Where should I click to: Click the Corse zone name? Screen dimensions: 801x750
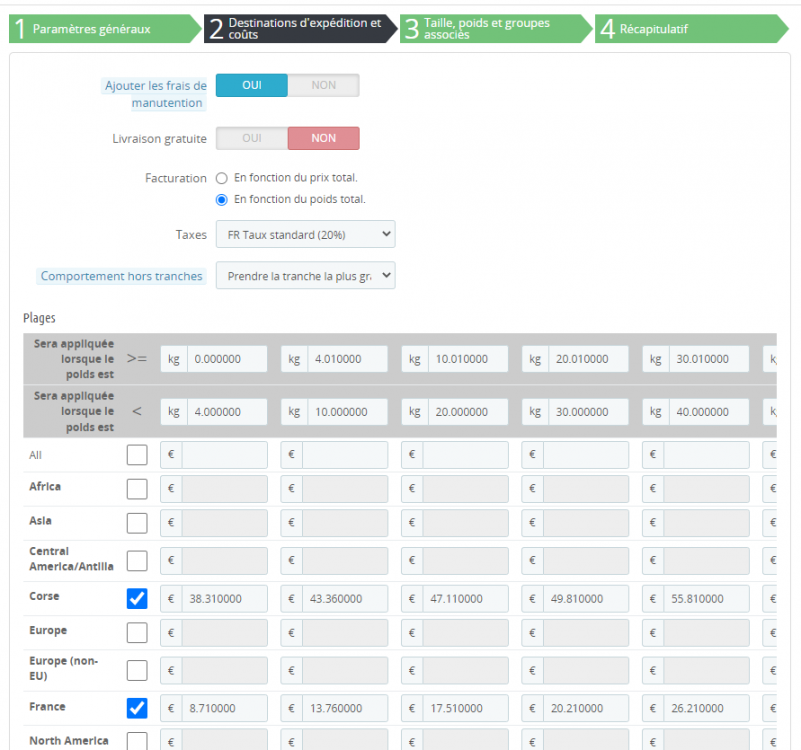coord(44,596)
